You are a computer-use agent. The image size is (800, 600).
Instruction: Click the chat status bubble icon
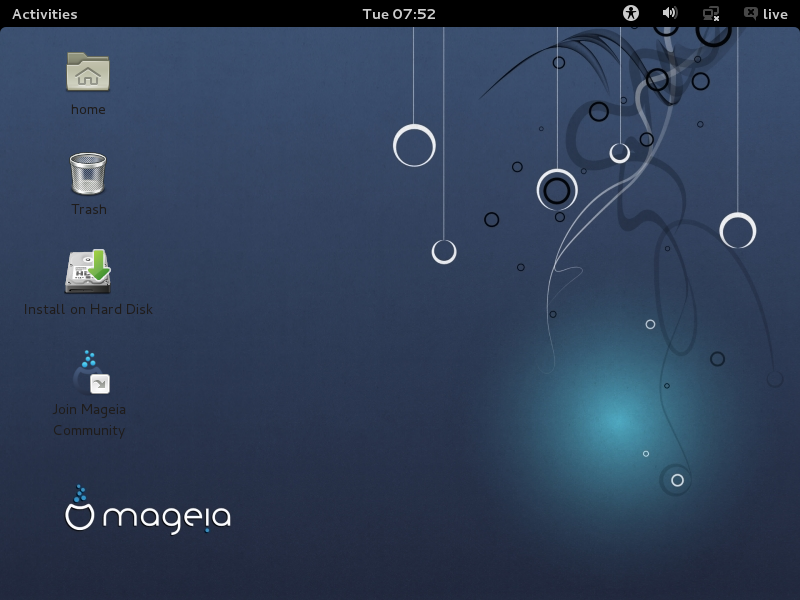[x=750, y=14]
